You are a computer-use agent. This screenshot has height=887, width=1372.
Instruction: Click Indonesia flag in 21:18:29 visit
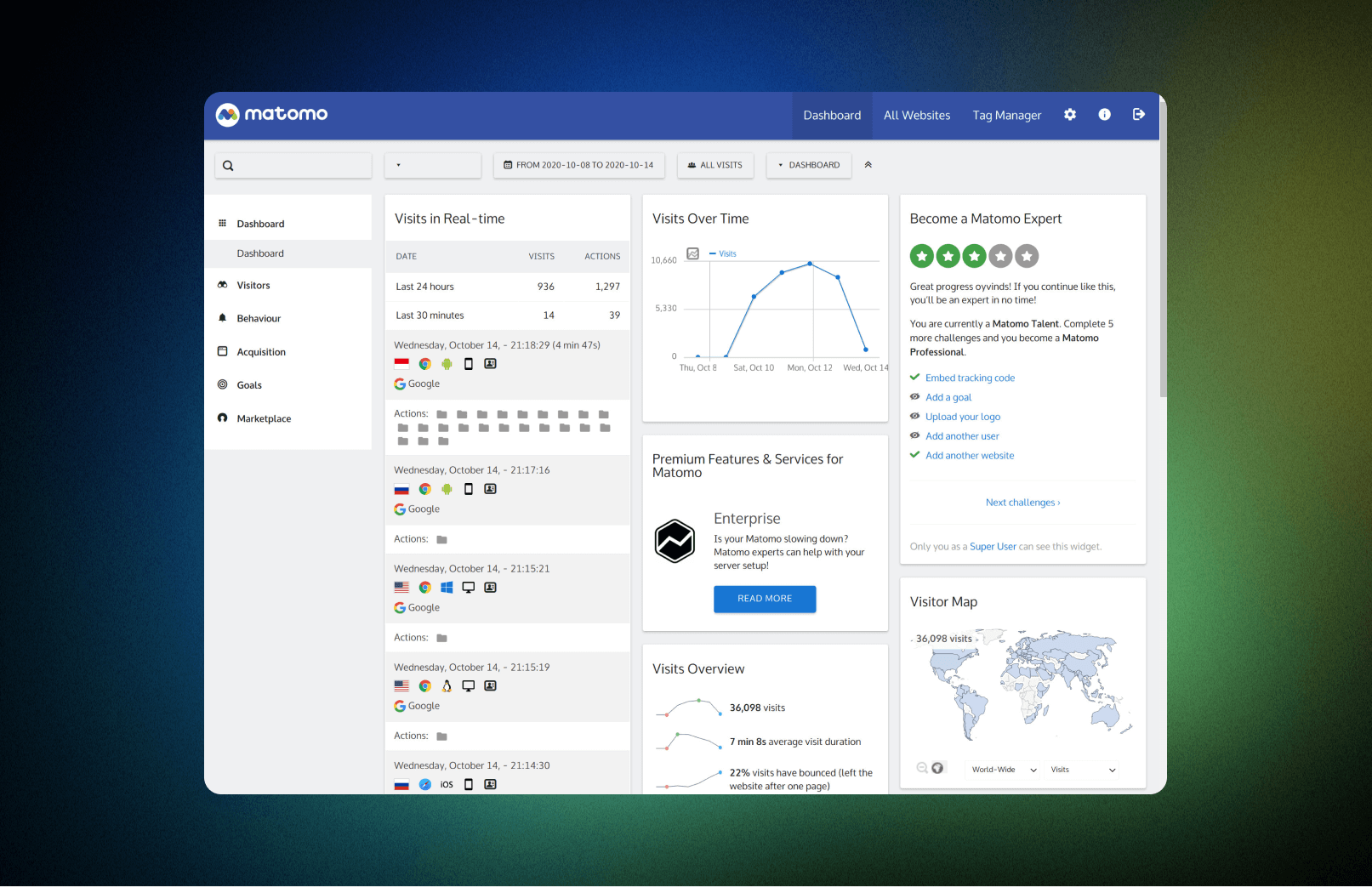point(401,364)
